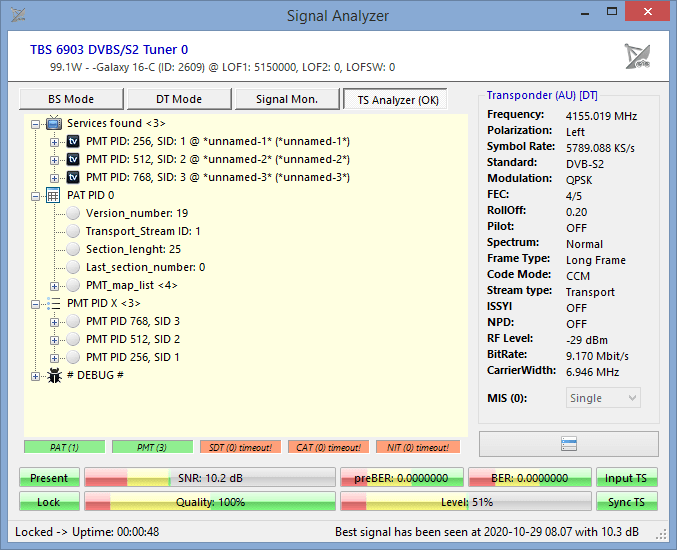
Task: Collapse the PAT PID 0 node
Action: (x=35, y=196)
